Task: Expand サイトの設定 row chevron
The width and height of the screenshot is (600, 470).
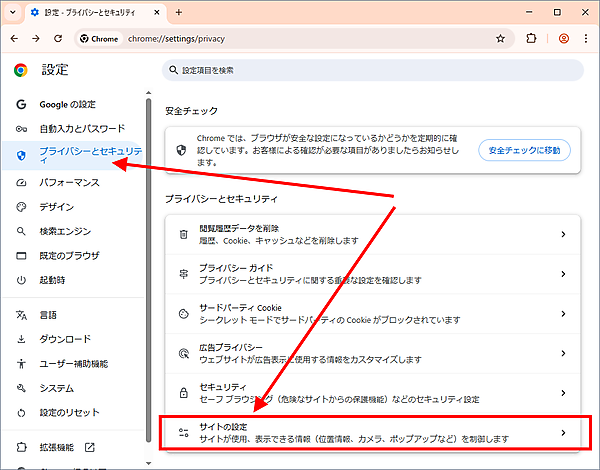Action: coord(563,433)
